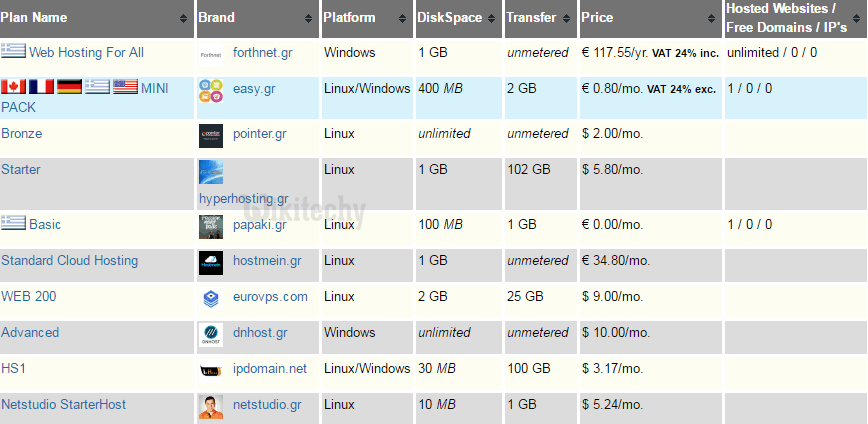The height and width of the screenshot is (424, 868).
Task: Click the Price column header
Action: [x=597, y=18]
